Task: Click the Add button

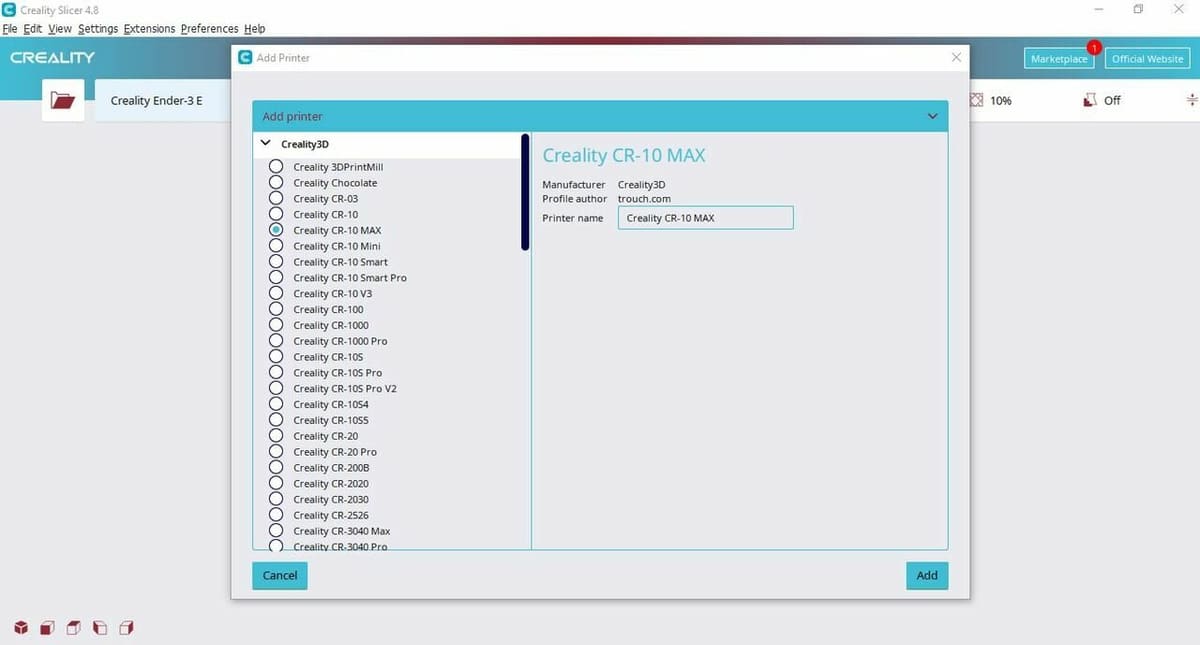Action: point(927,575)
